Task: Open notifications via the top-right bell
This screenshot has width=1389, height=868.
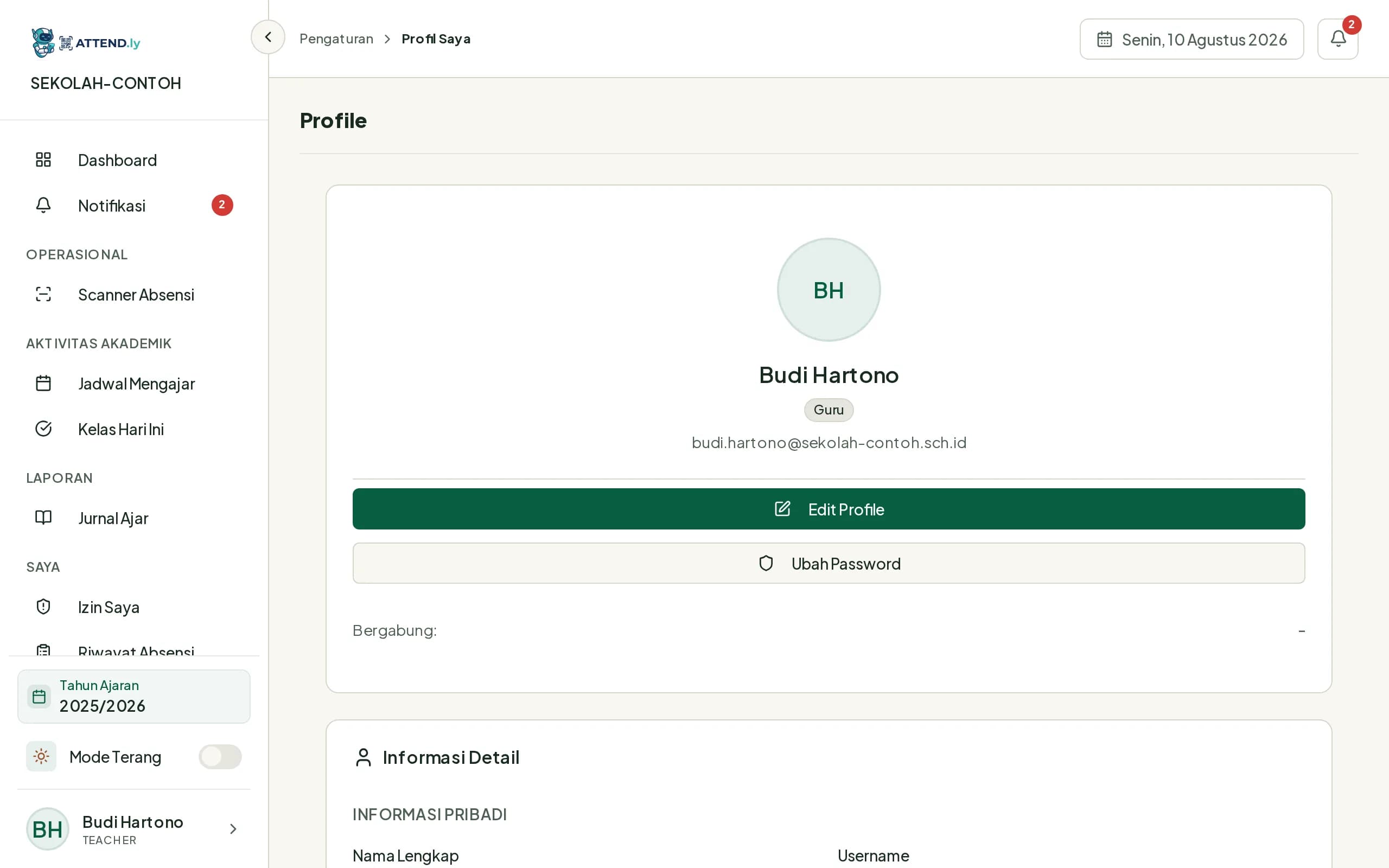Action: [x=1337, y=39]
